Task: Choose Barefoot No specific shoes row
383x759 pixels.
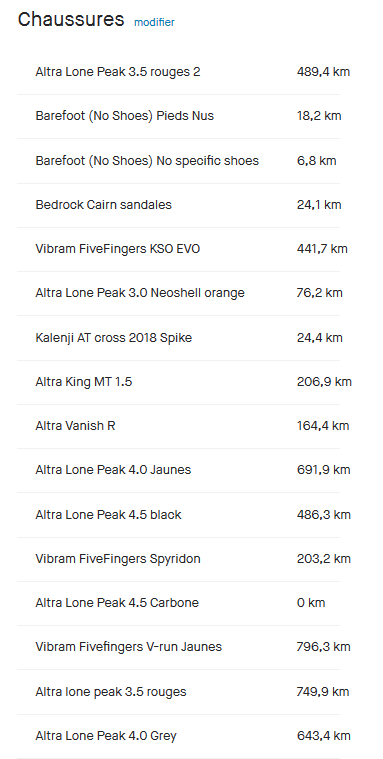Action: 178,161
